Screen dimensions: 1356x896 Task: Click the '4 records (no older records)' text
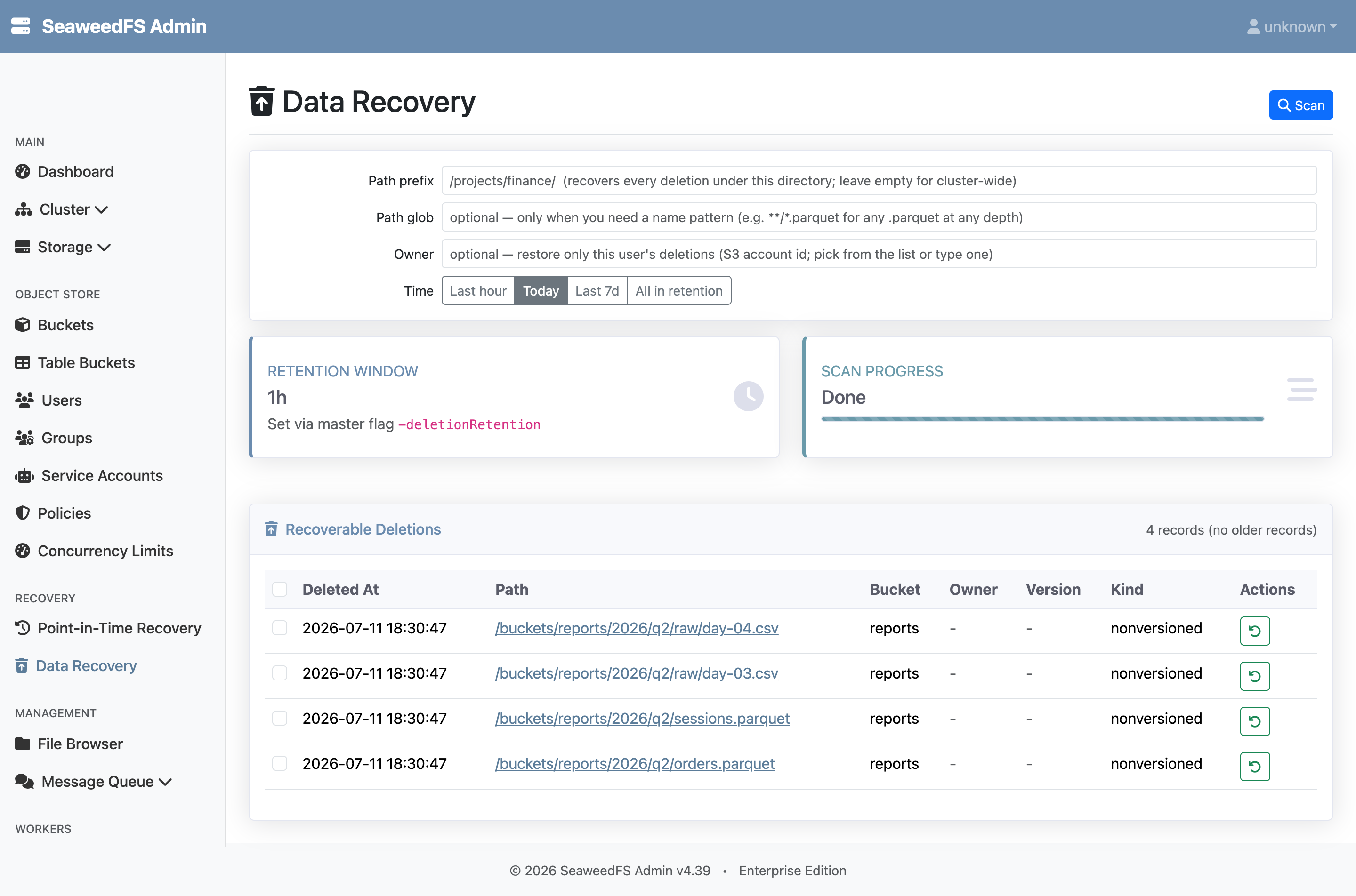[1231, 530]
